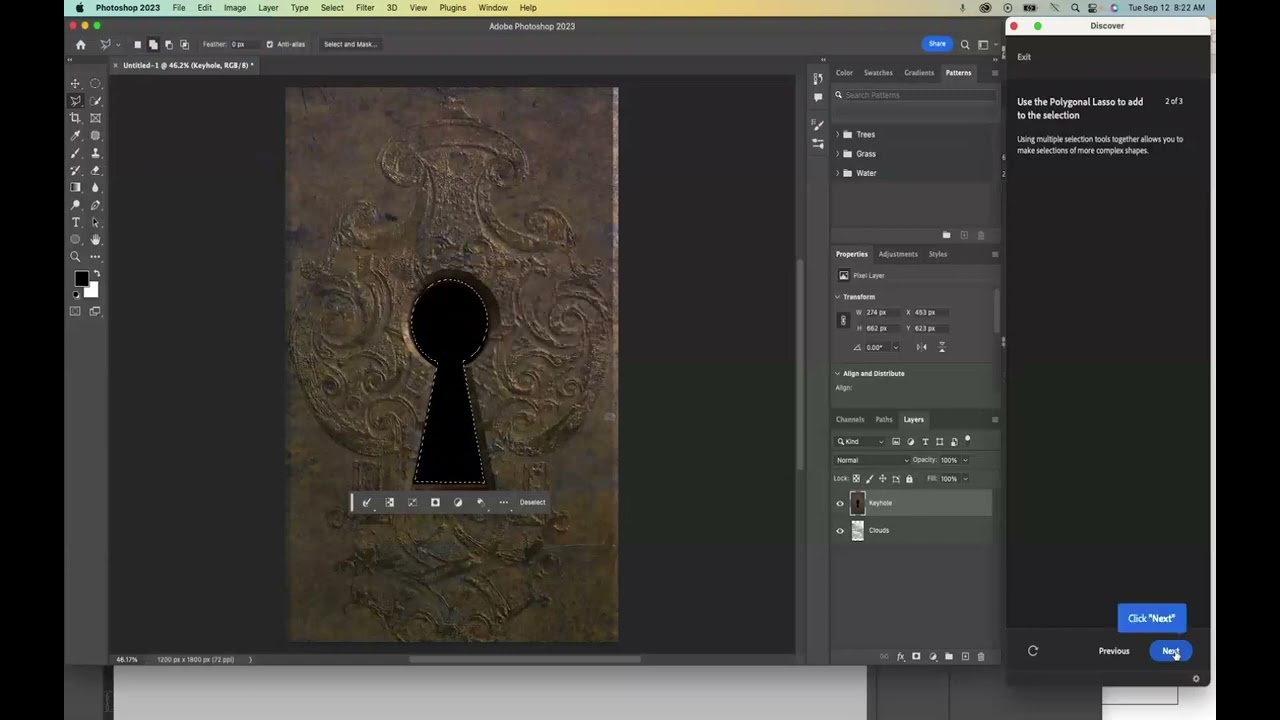Select the Polygonal Lasso tool in toolbox
This screenshot has width=1280, height=720.
point(75,101)
